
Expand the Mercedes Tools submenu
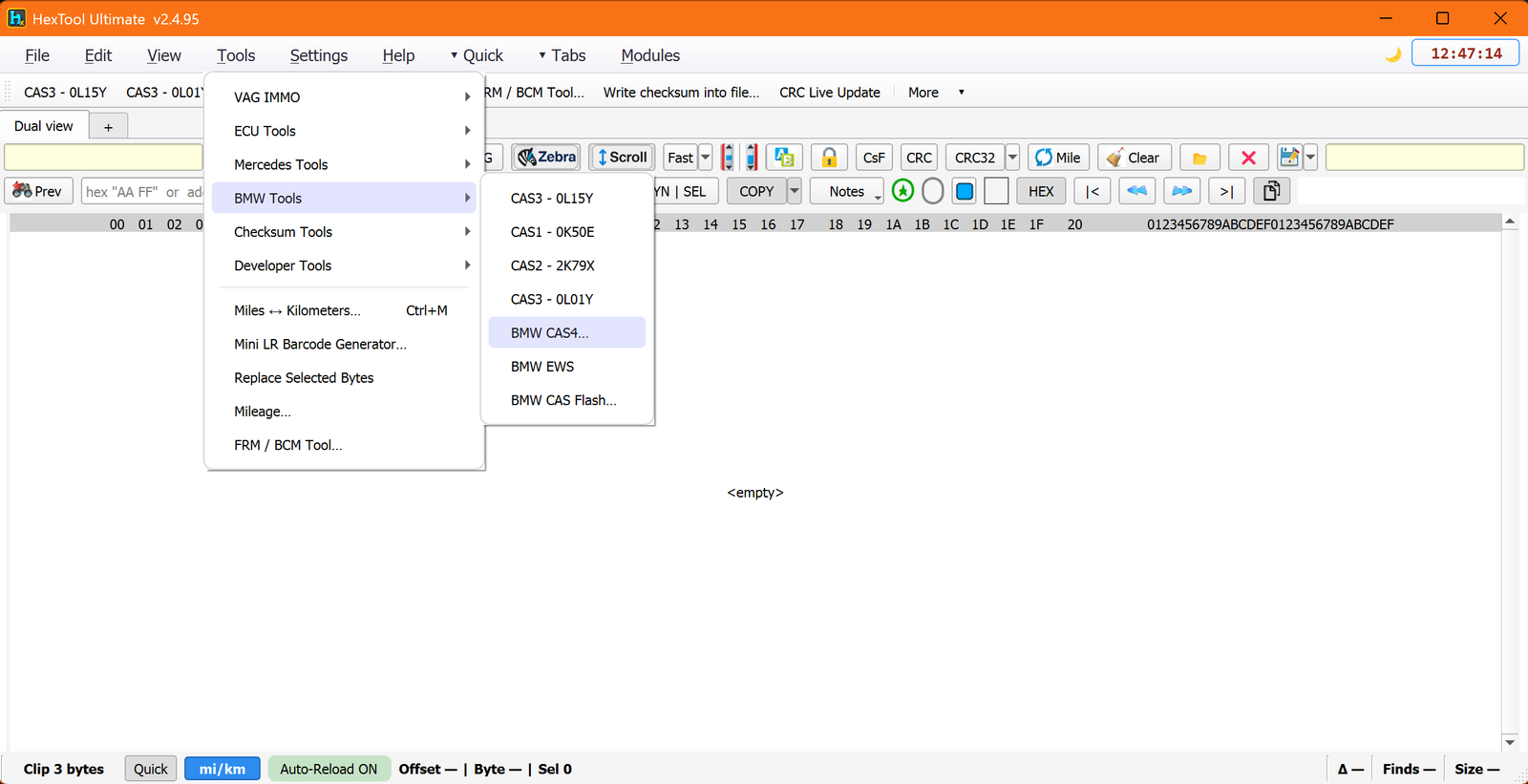[x=344, y=164]
